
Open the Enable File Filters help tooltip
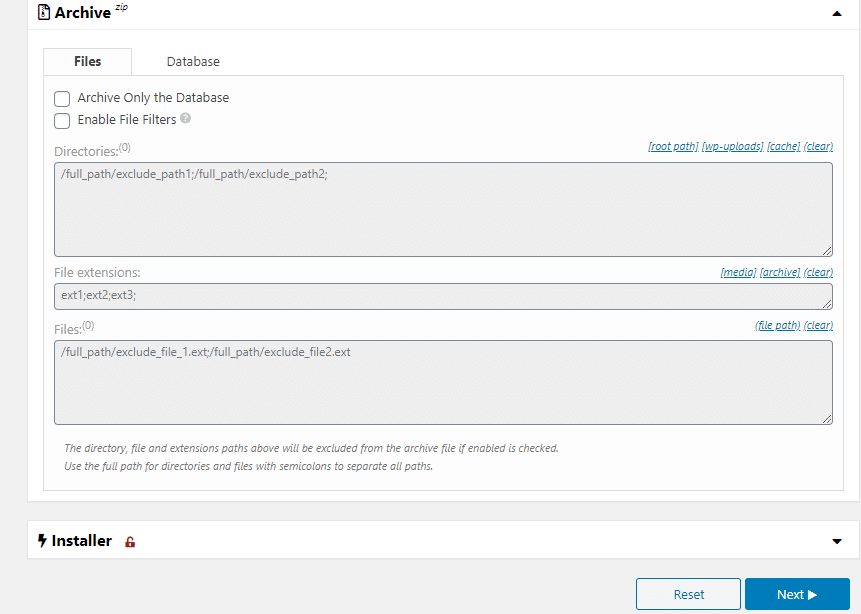pos(186,118)
